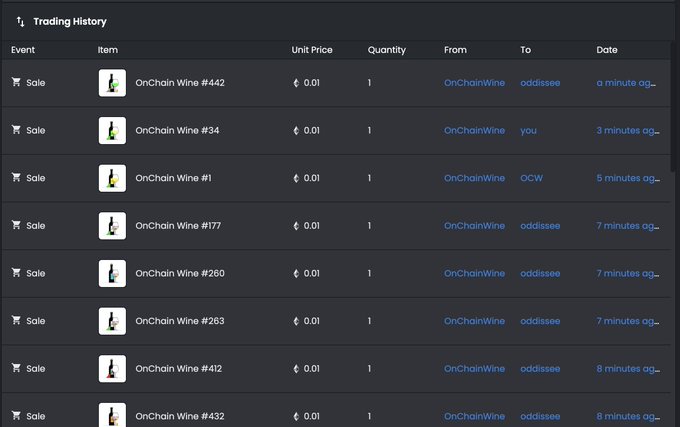Open buyer oddissee link in #263 row
This screenshot has height=427, width=680.
(x=540, y=321)
